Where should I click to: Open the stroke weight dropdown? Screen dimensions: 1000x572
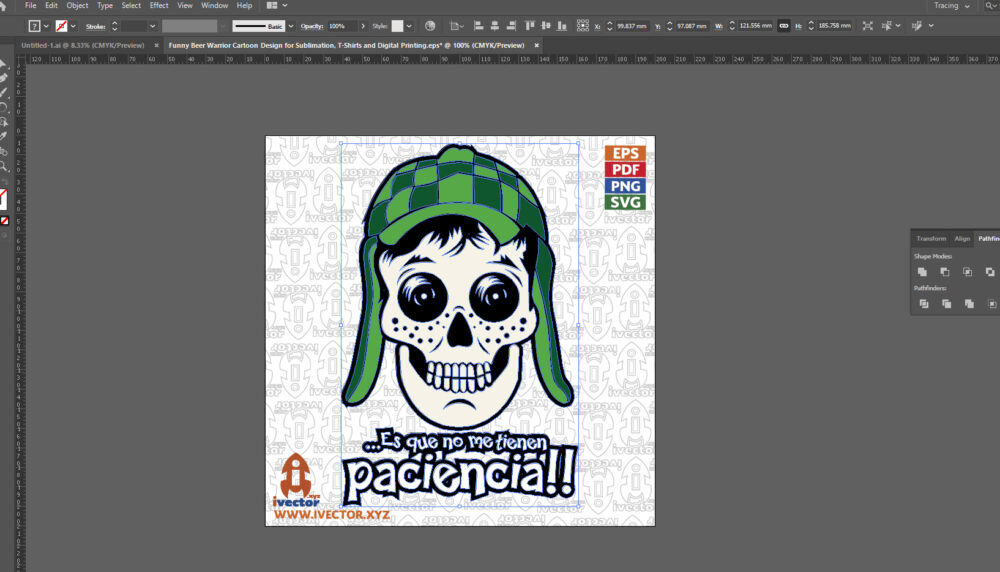(152, 26)
